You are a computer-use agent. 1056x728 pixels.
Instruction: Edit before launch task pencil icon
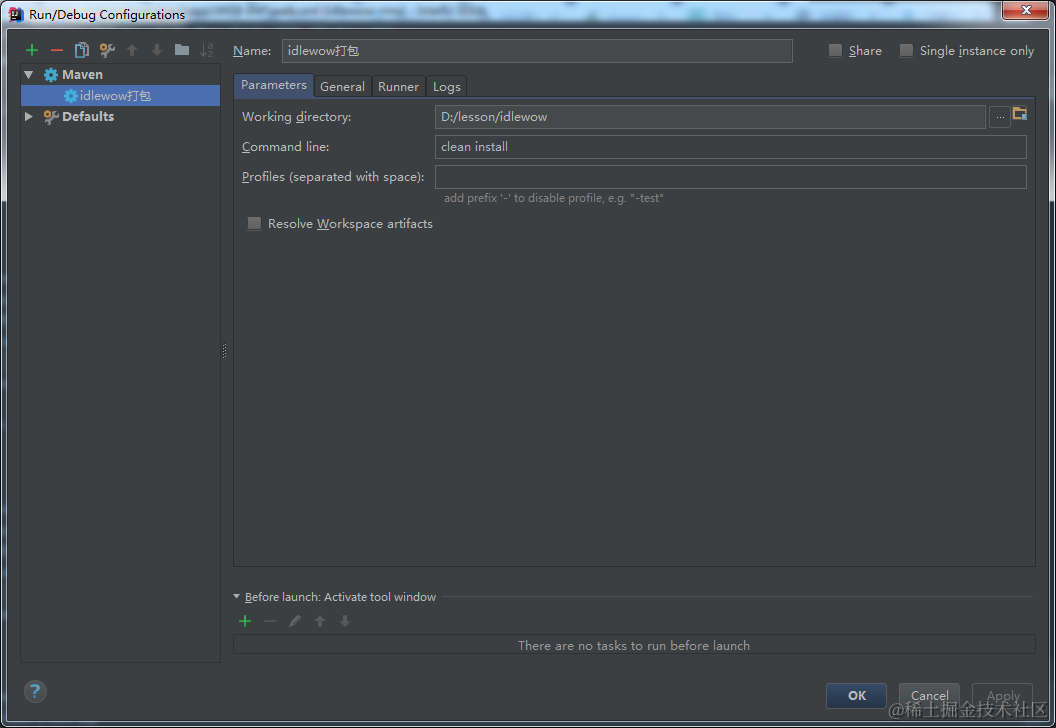295,621
